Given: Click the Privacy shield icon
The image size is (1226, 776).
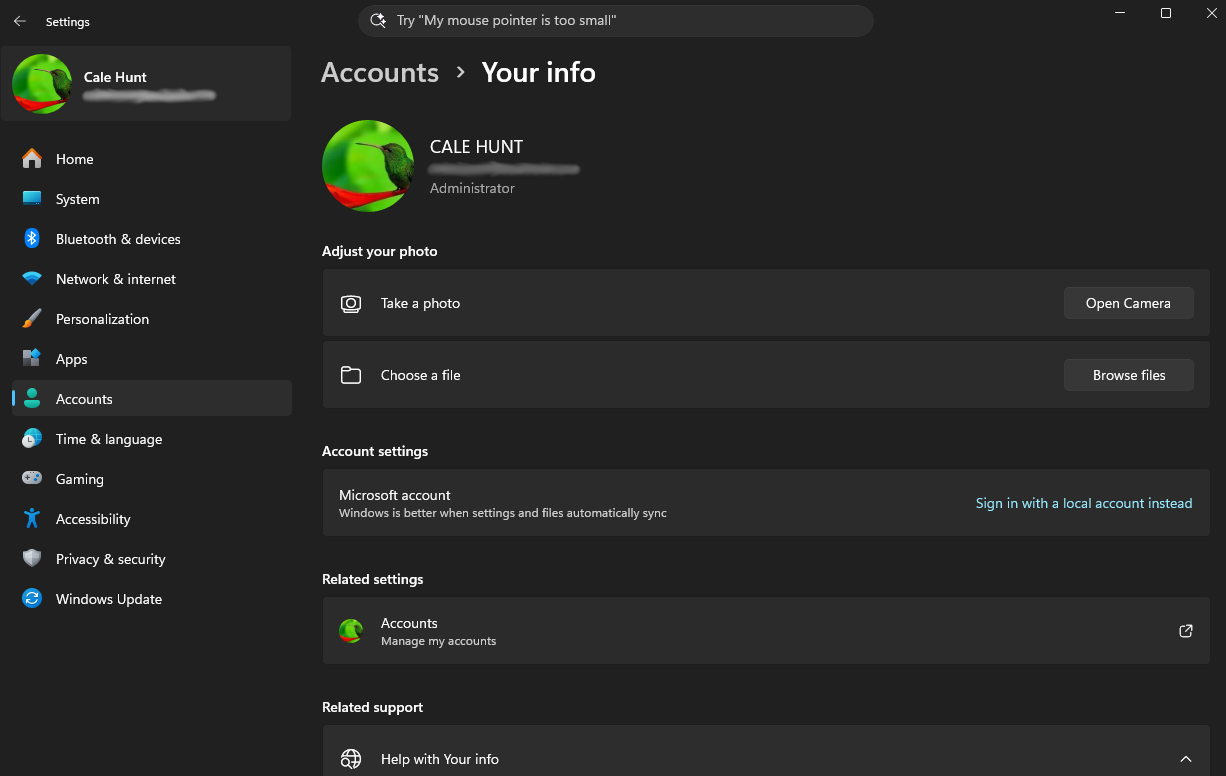Looking at the screenshot, I should (32, 559).
